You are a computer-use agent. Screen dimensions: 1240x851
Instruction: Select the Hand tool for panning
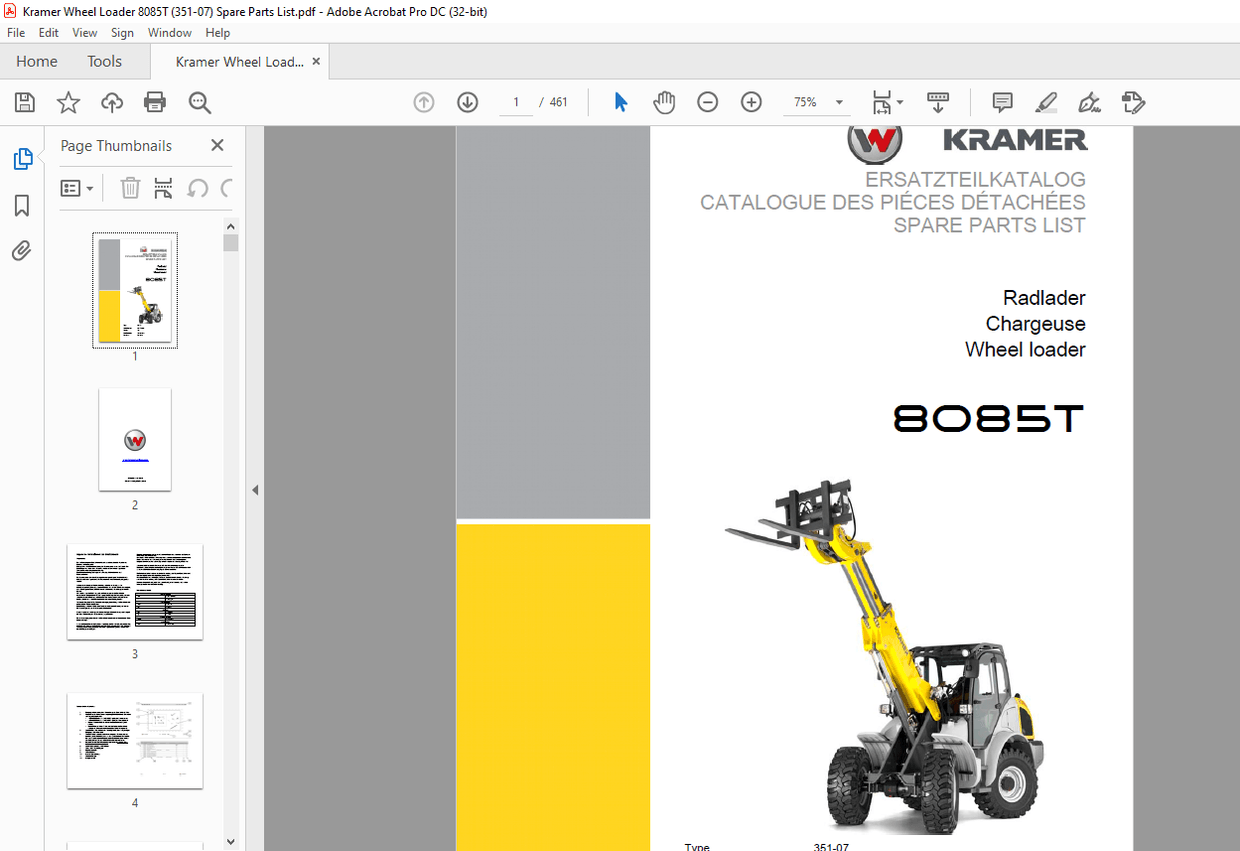(x=664, y=102)
